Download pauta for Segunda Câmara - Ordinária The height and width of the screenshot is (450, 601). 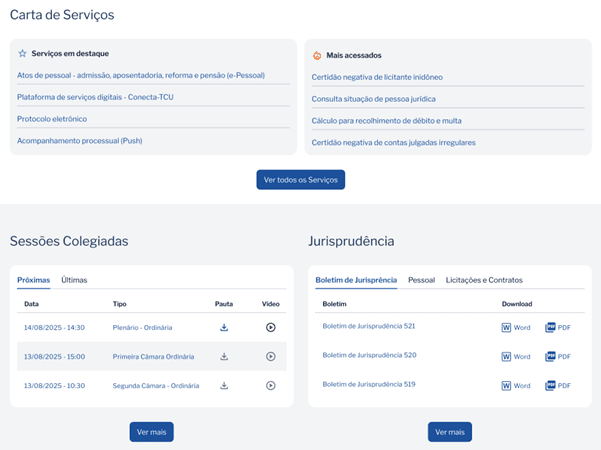click(225, 385)
